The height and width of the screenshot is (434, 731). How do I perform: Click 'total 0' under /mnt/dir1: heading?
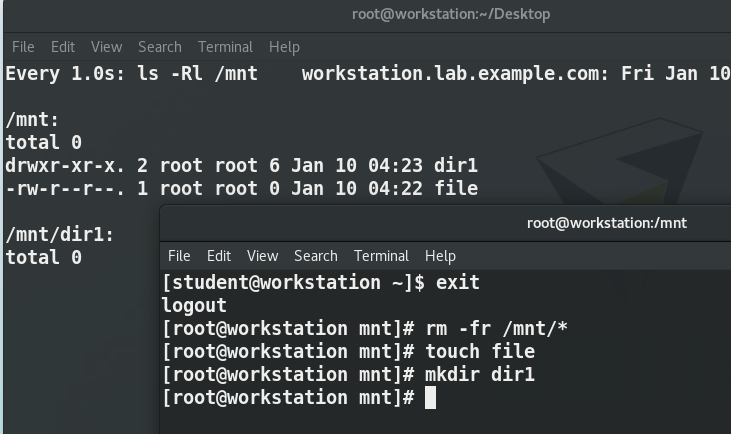coord(44,257)
